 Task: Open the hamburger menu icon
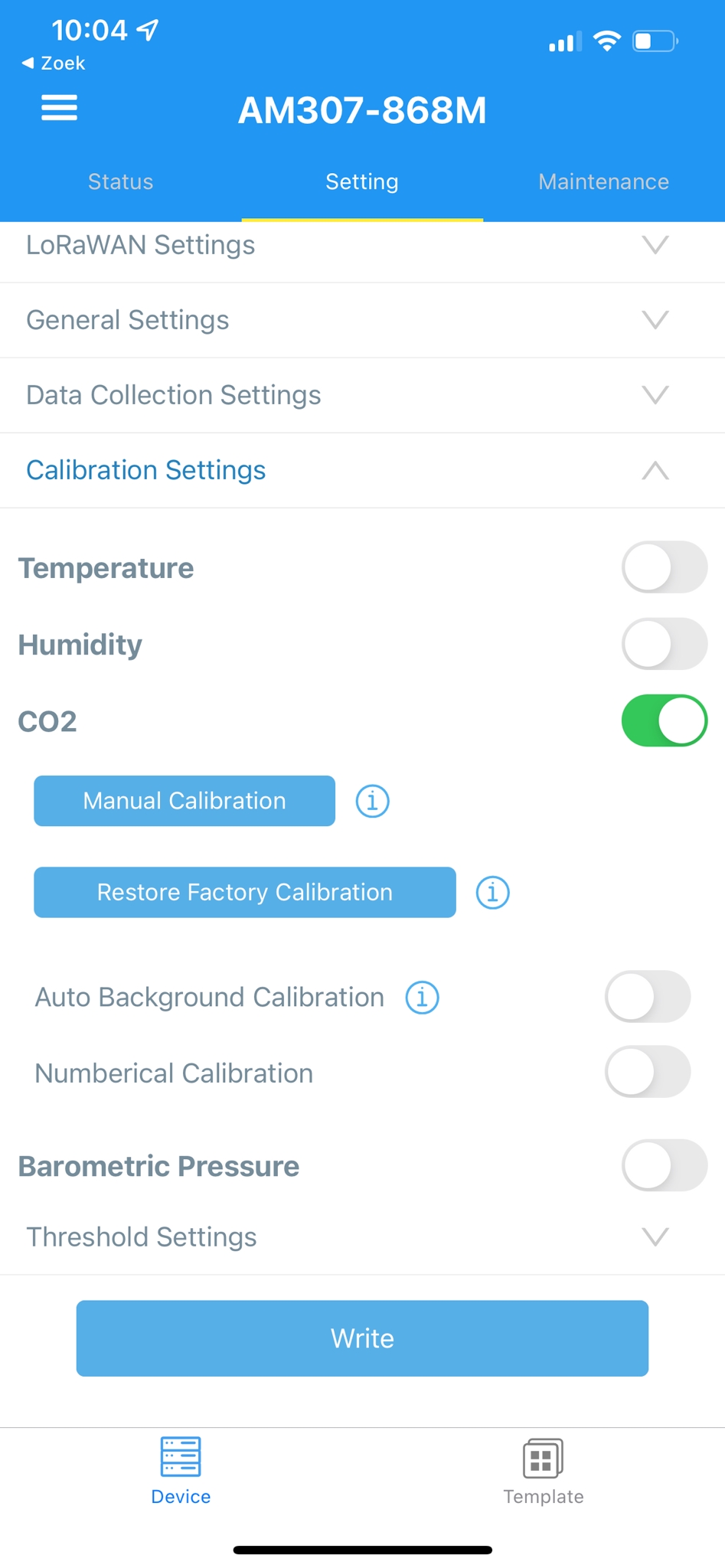(59, 108)
